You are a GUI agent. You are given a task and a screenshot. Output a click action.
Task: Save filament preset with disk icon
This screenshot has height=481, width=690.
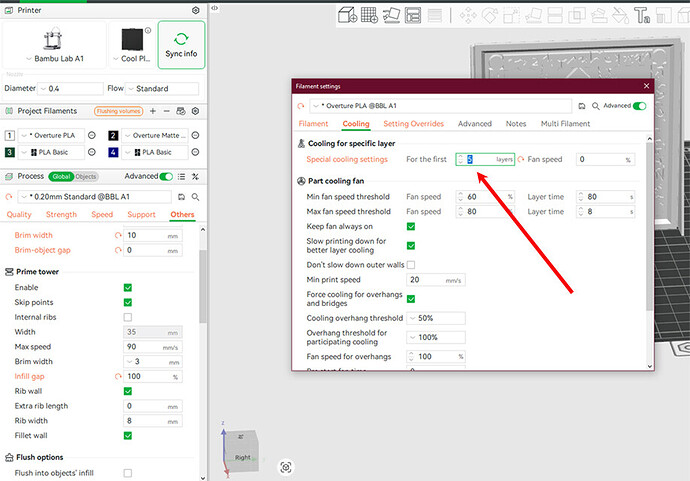coord(582,106)
